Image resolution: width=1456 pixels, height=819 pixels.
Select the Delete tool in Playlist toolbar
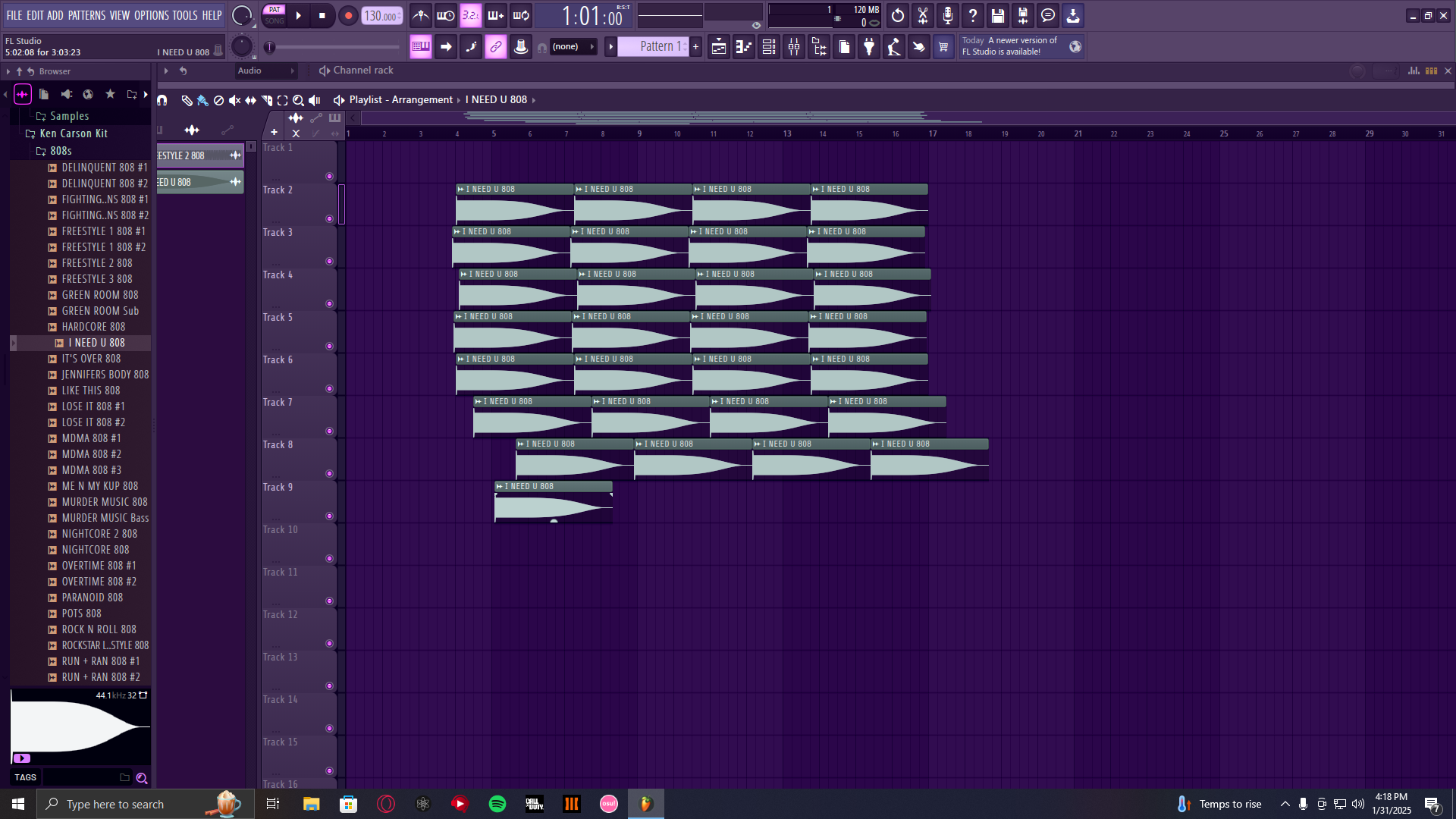tap(218, 100)
